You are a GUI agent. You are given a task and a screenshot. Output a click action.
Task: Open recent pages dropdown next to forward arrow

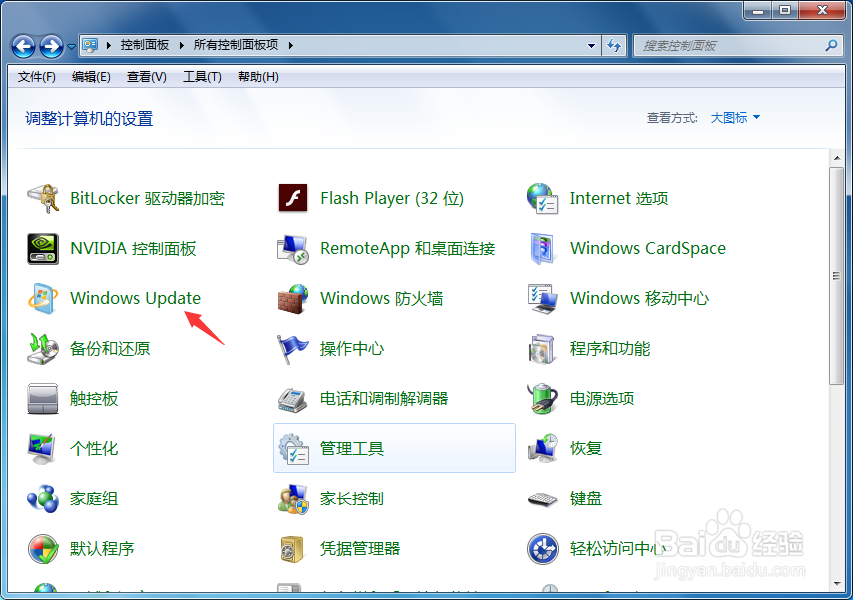pos(71,47)
